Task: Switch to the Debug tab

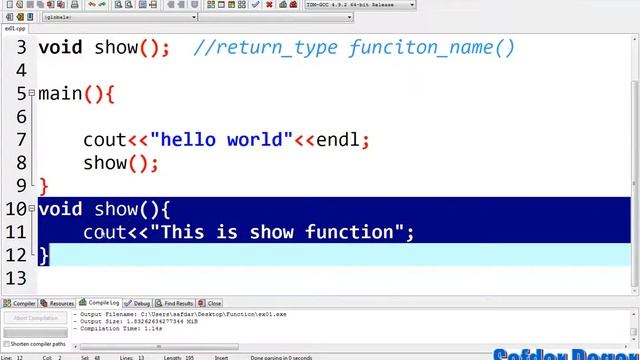Action: pyautogui.click(x=138, y=303)
